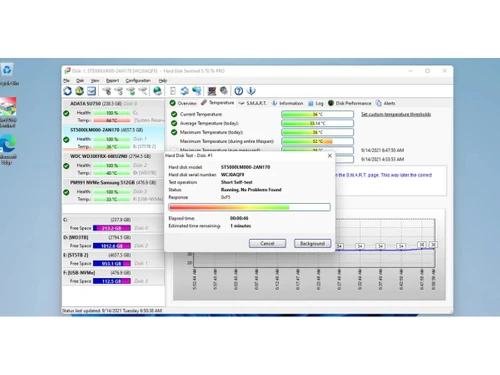Click the last temperature graph data marker
This screenshot has width=500, height=375.
click(433, 244)
